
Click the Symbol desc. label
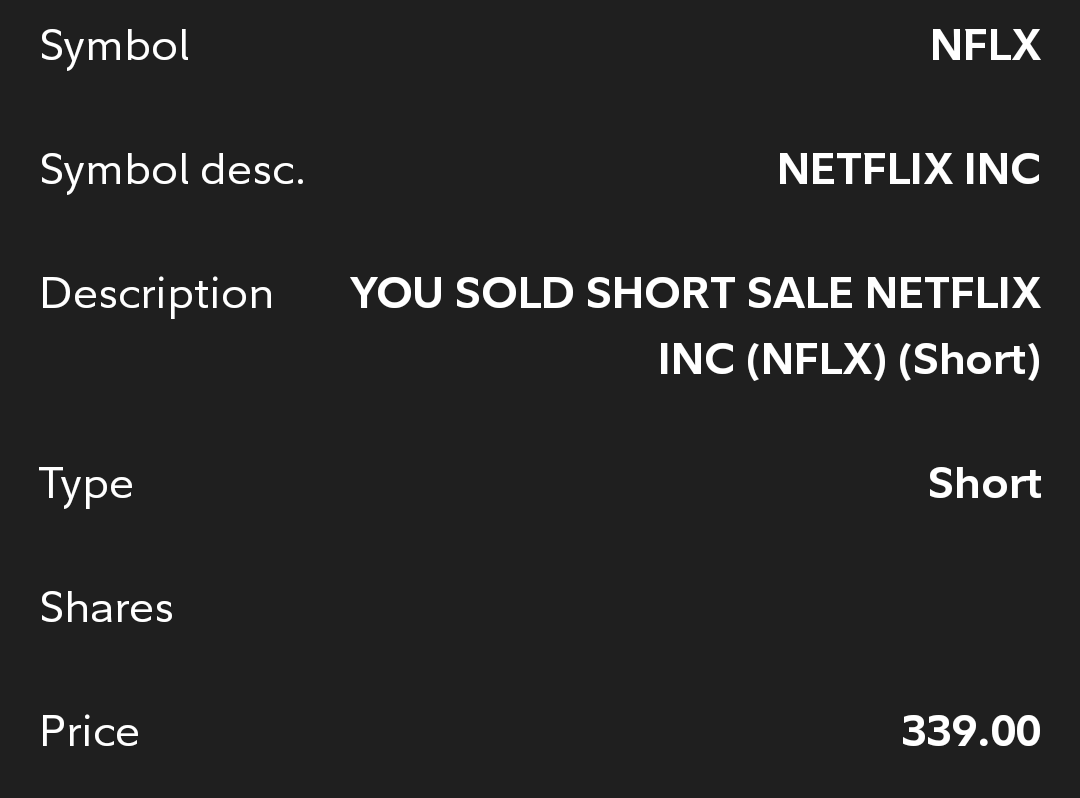coord(172,170)
